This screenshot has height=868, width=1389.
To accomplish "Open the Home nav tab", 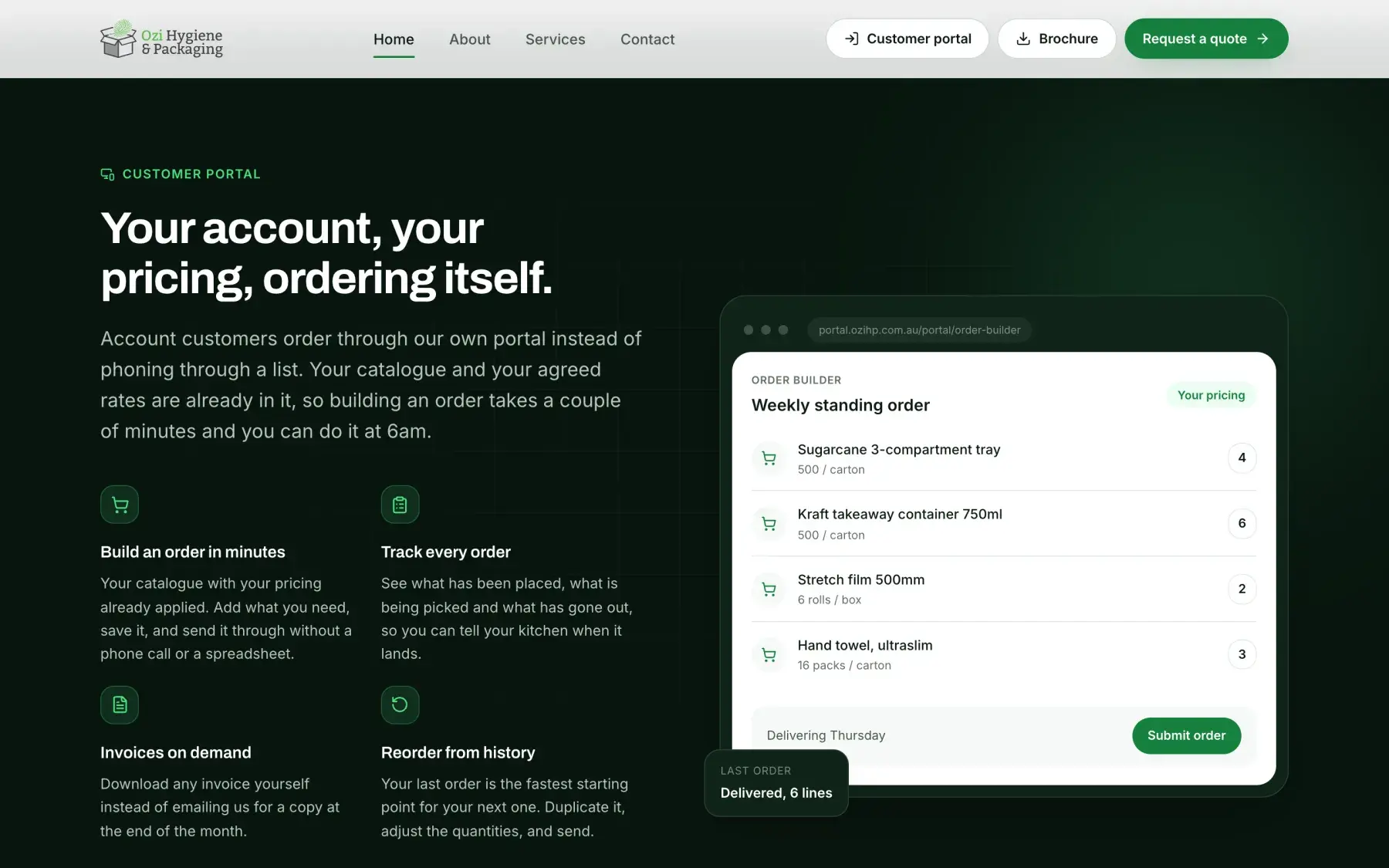I will click(394, 39).
